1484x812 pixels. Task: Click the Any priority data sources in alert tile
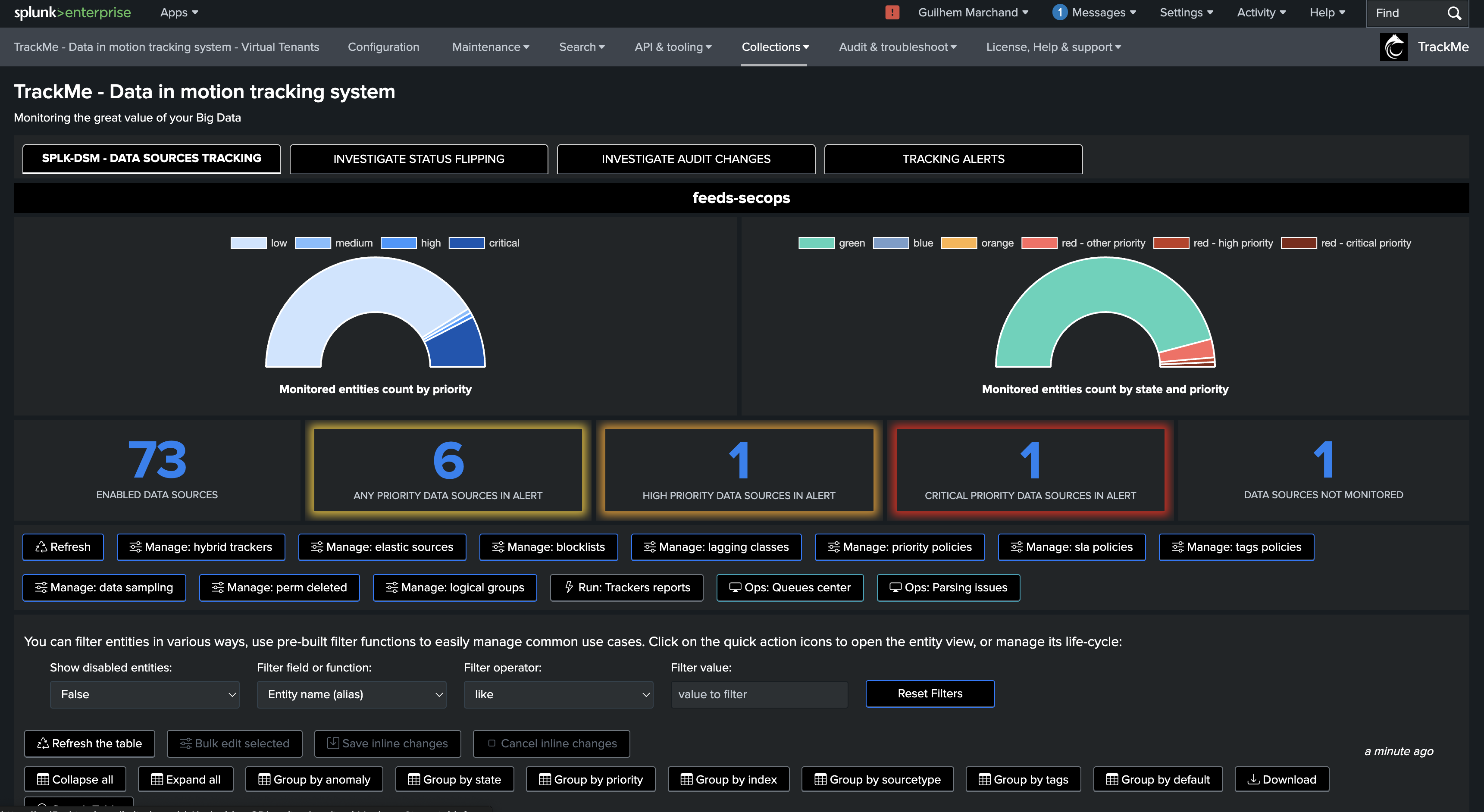(x=448, y=470)
